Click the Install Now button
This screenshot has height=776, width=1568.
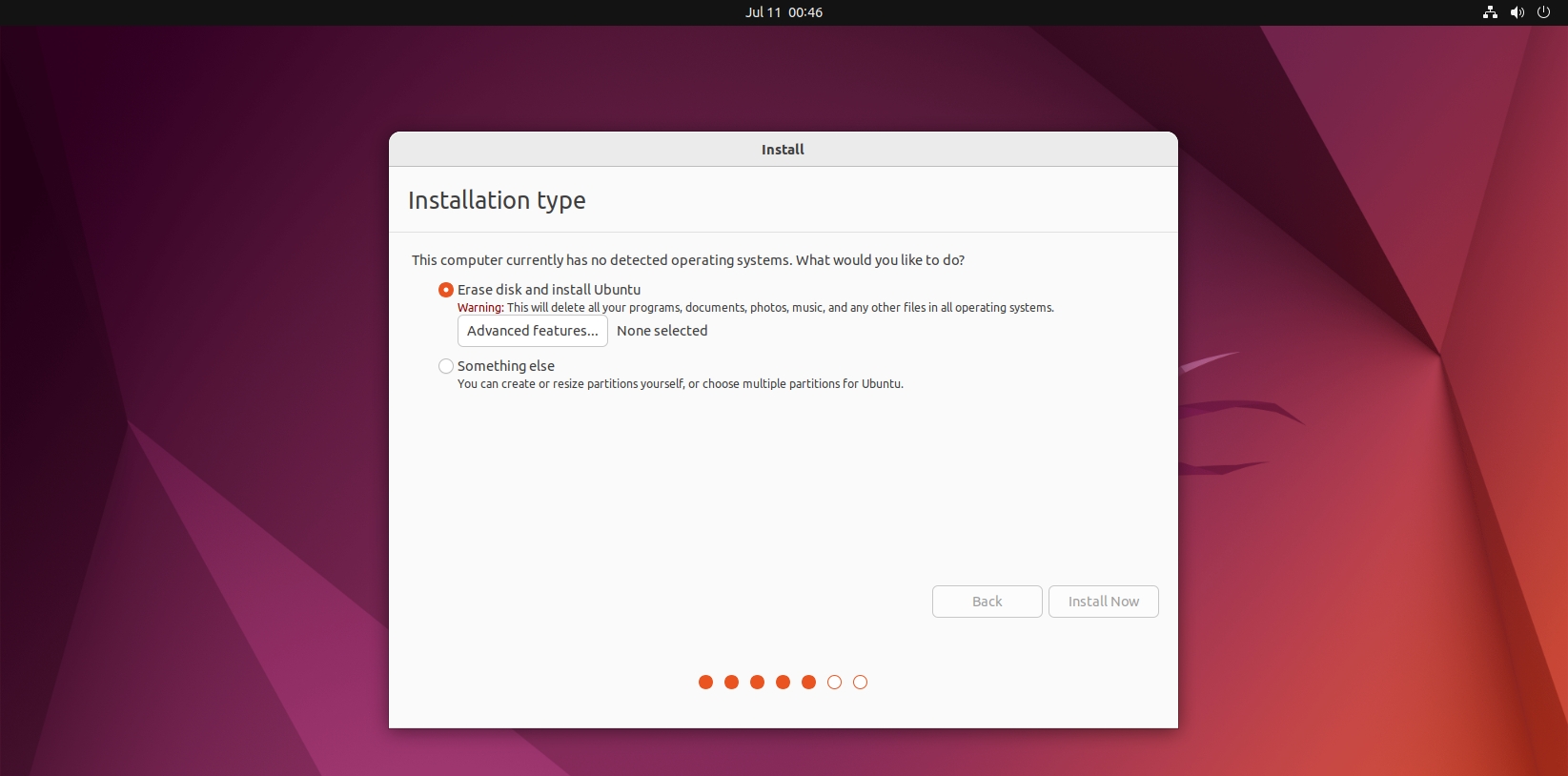pyautogui.click(x=1104, y=602)
